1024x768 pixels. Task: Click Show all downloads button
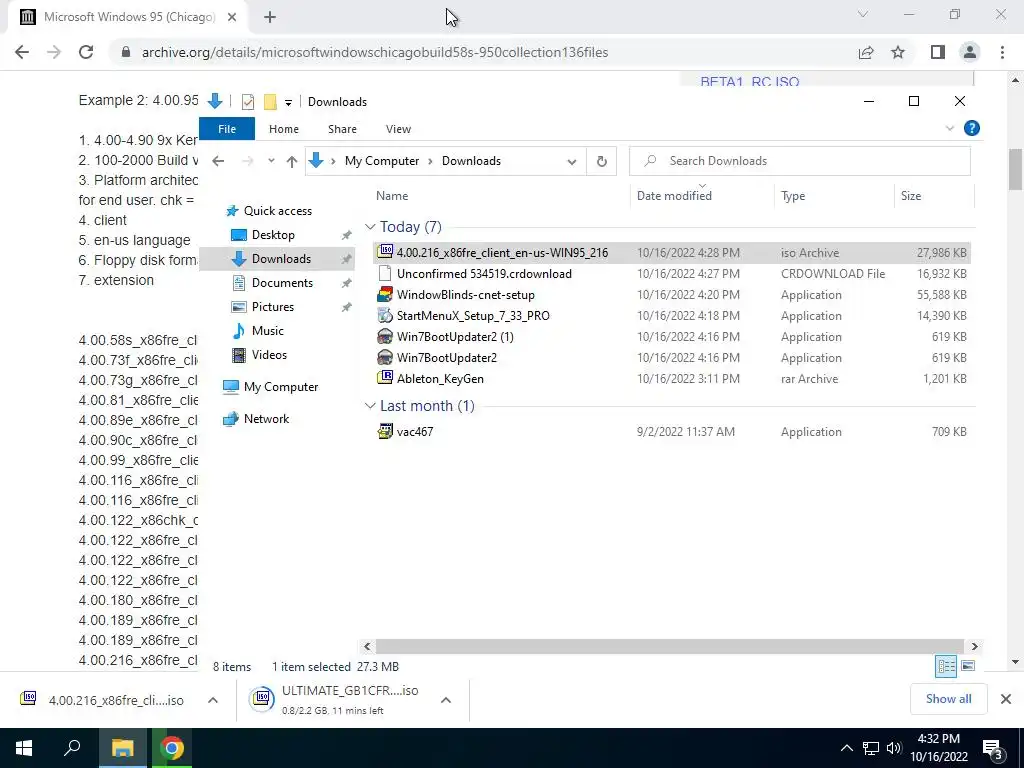(948, 699)
